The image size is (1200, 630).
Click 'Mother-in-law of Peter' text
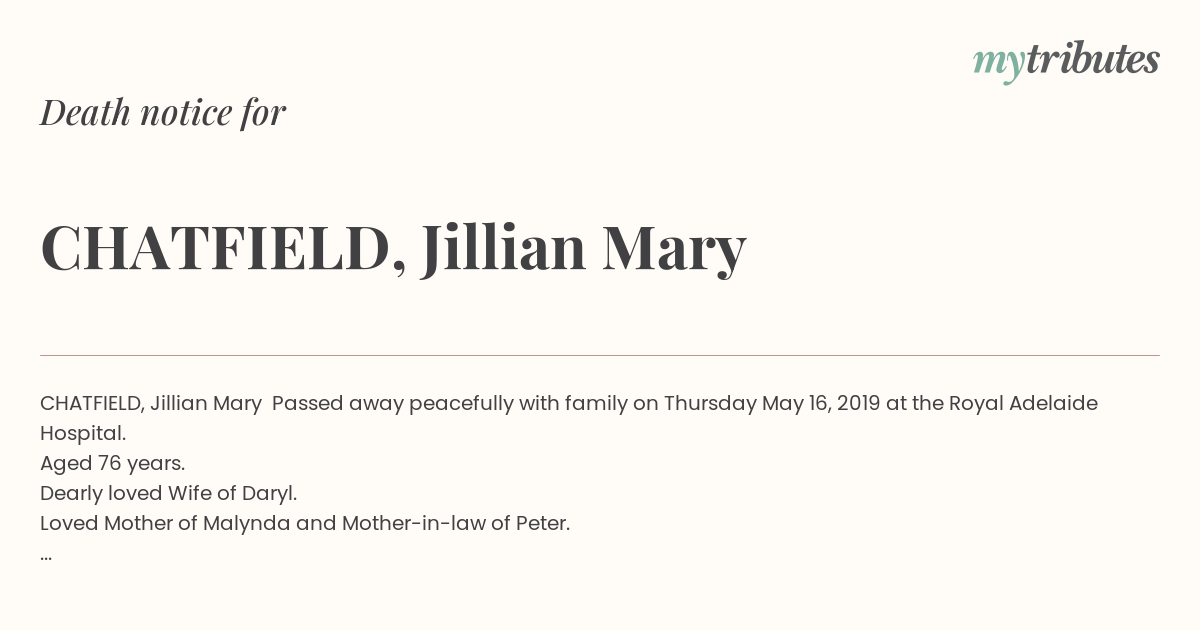(x=454, y=523)
